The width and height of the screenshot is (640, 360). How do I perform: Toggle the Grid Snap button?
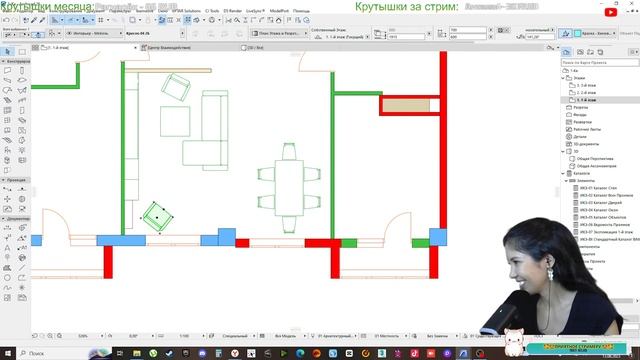click(100, 20)
